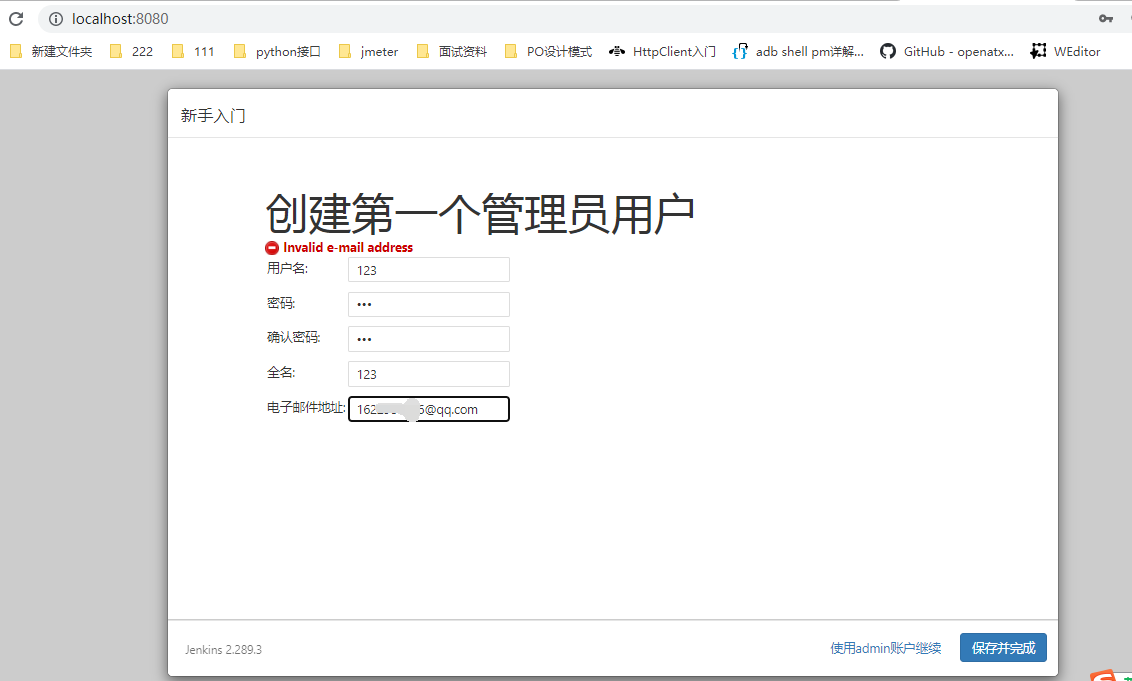Open the WEditor bookmark
The width and height of the screenshot is (1132, 681).
click(1066, 51)
